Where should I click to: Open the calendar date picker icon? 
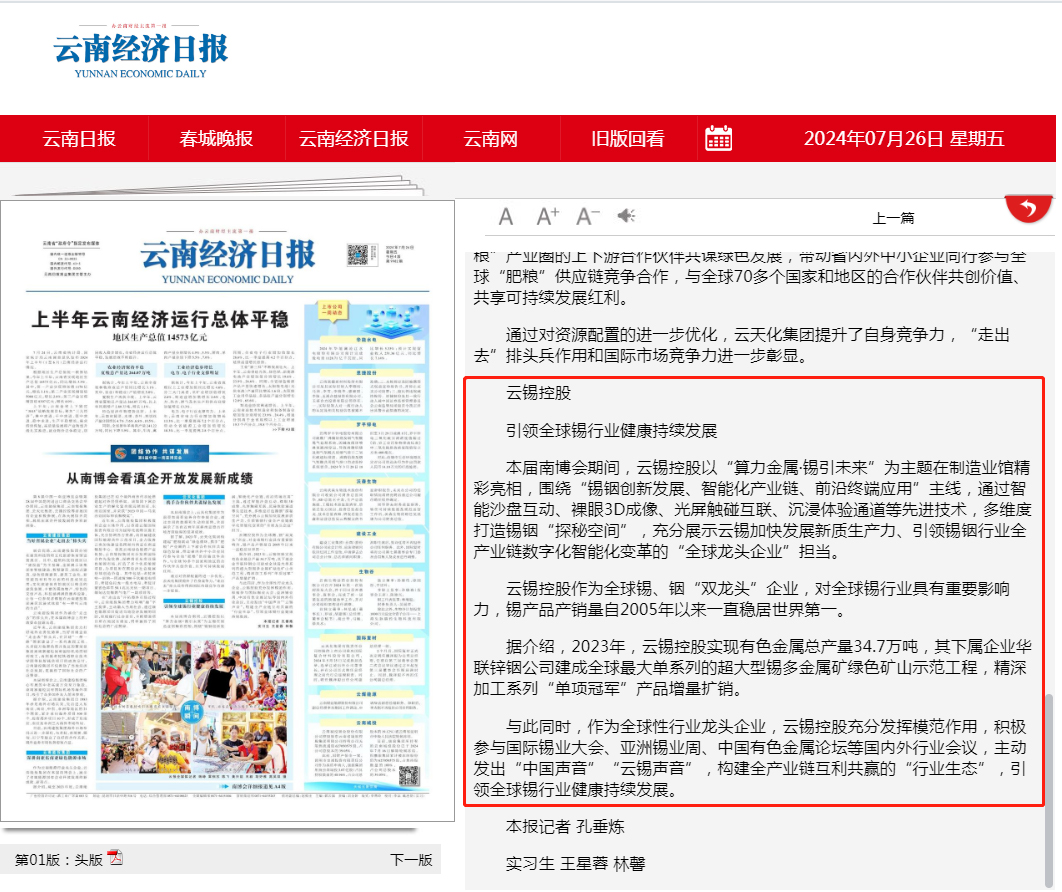click(x=719, y=139)
